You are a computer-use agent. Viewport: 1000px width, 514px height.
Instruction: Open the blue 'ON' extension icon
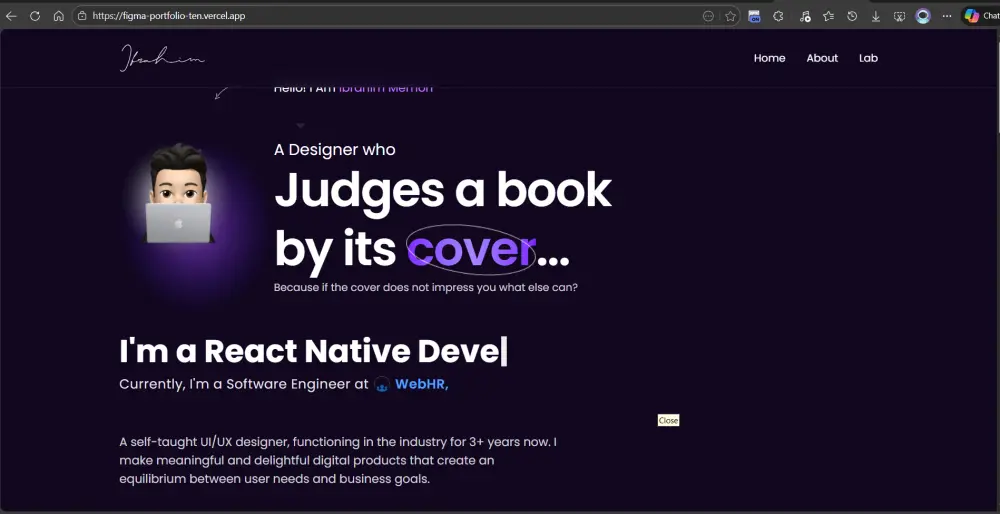pyautogui.click(x=754, y=16)
